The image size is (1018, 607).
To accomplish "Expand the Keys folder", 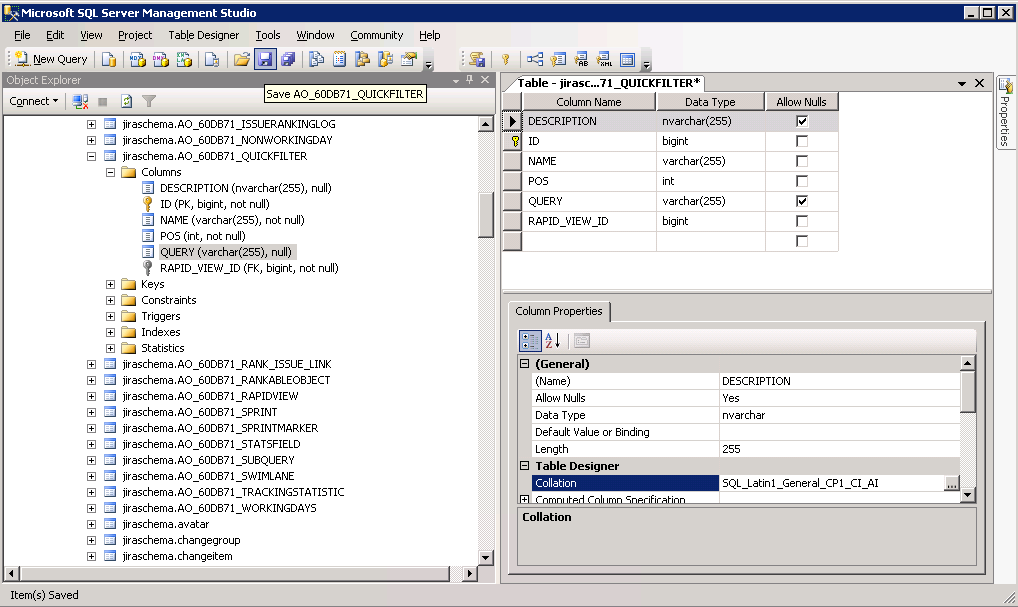I will point(111,284).
